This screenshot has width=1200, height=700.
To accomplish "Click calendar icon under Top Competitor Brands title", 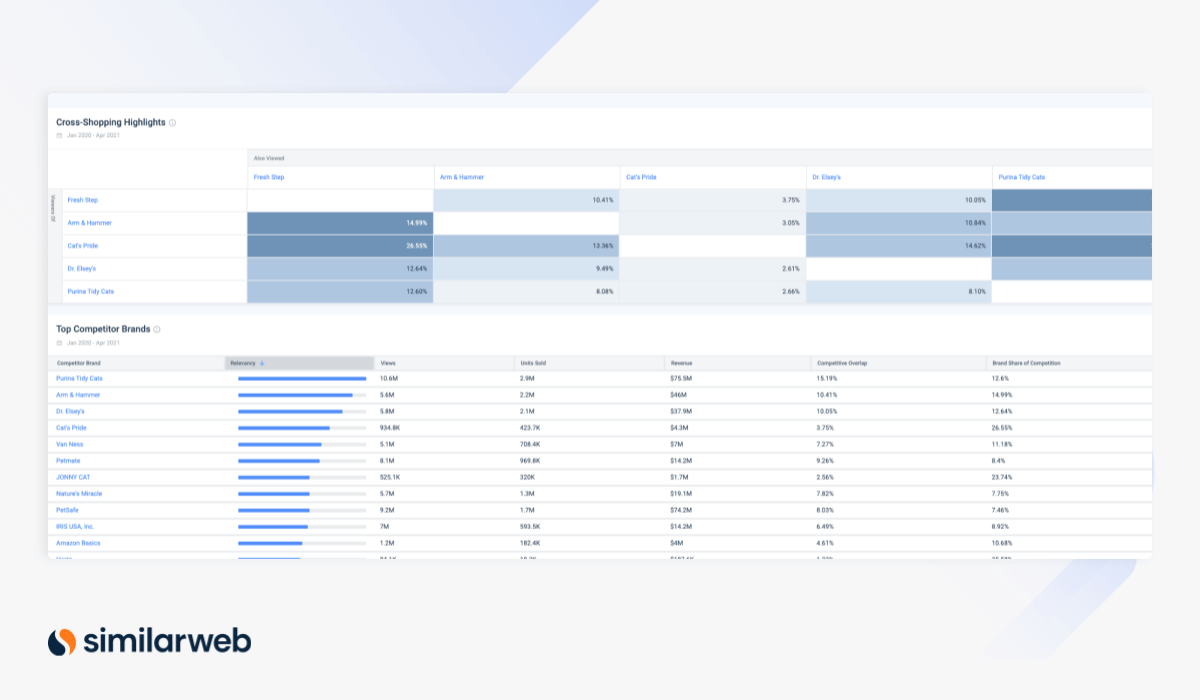I will coord(59,342).
